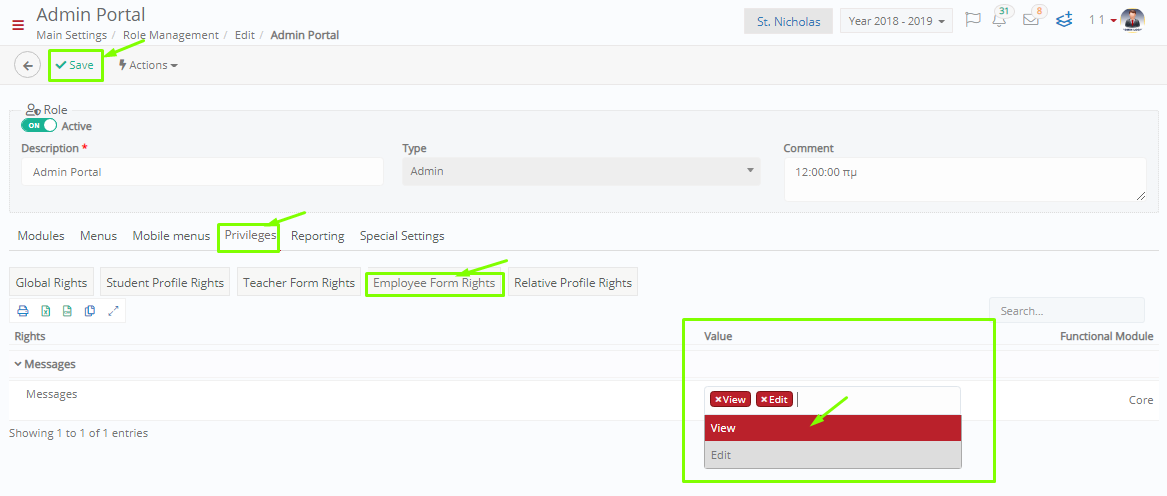Image resolution: width=1167 pixels, height=496 pixels.
Task: Open Relative Profile Rights section
Action: 573,283
